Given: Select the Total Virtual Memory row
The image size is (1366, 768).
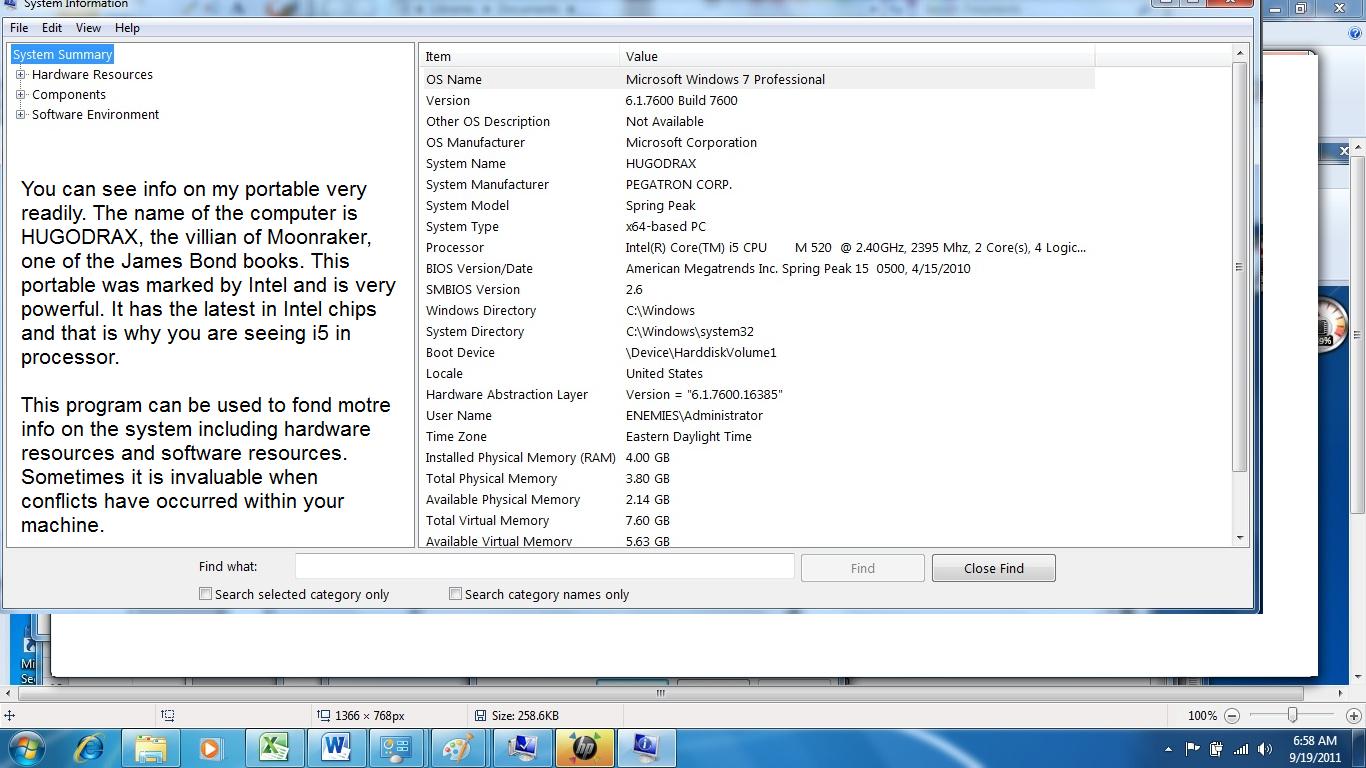Looking at the screenshot, I should point(757,520).
